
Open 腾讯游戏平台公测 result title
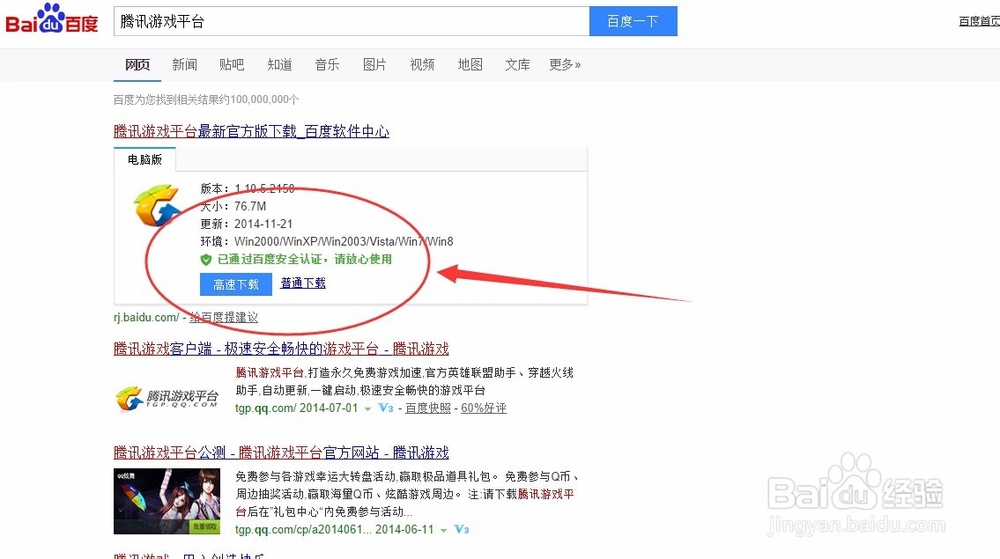(281, 453)
